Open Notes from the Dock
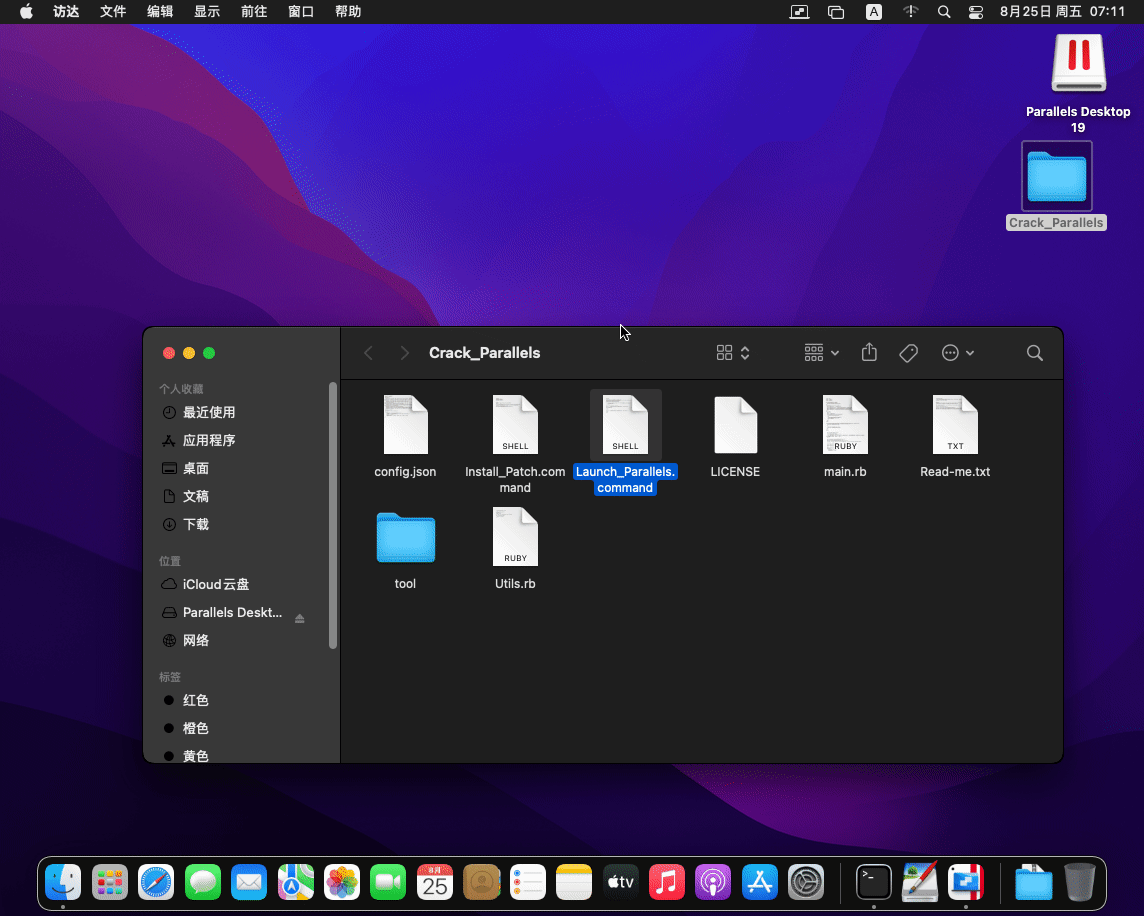The height and width of the screenshot is (916, 1144). 574,882
